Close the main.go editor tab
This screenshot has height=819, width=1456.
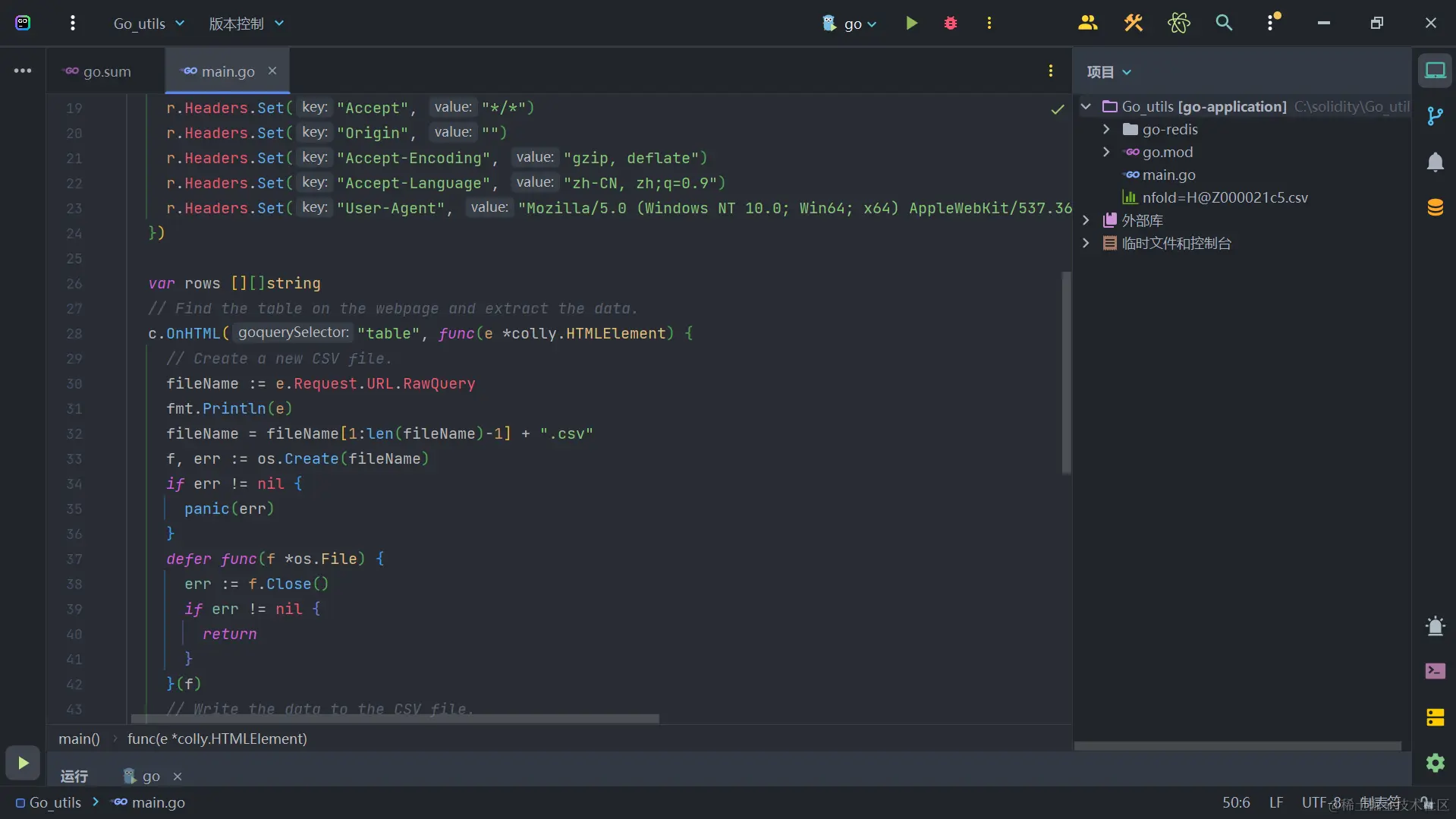point(272,71)
